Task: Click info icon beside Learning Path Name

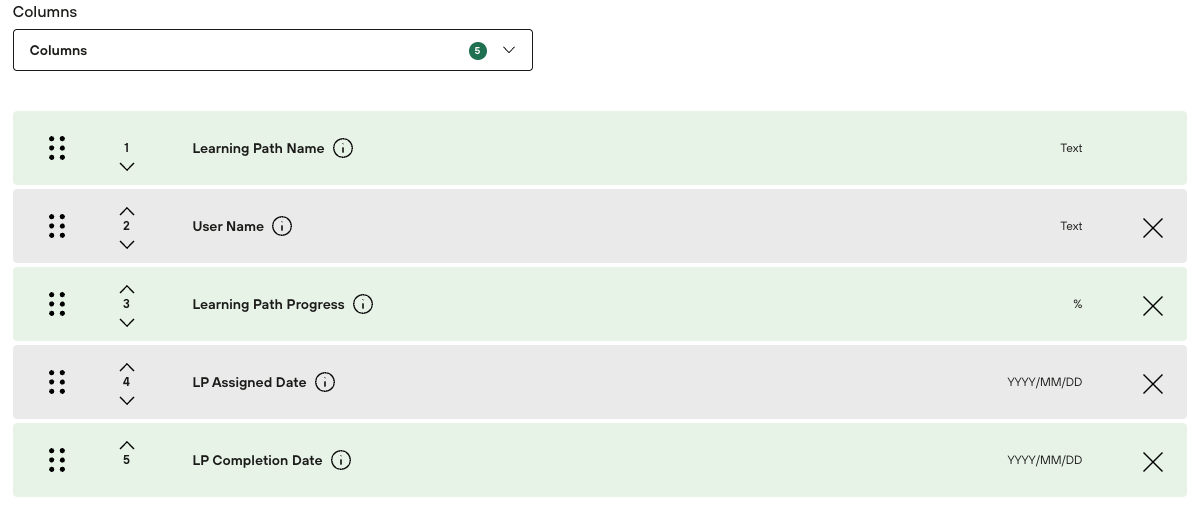Action: 343,149
